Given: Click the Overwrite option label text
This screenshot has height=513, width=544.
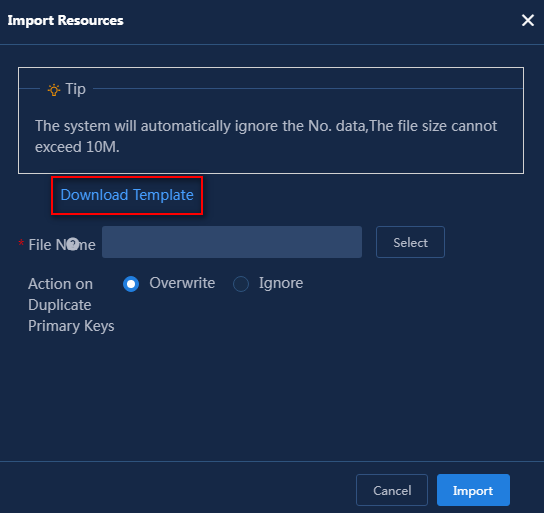Looking at the screenshot, I should pyautogui.click(x=182, y=283).
